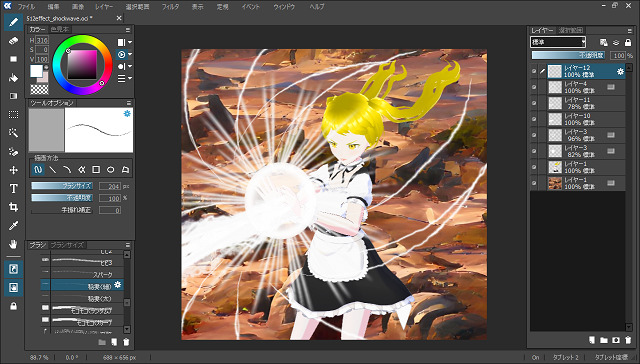This screenshot has width=640, height=364.
Task: Click the duplicate brush icon
Action: [114, 342]
